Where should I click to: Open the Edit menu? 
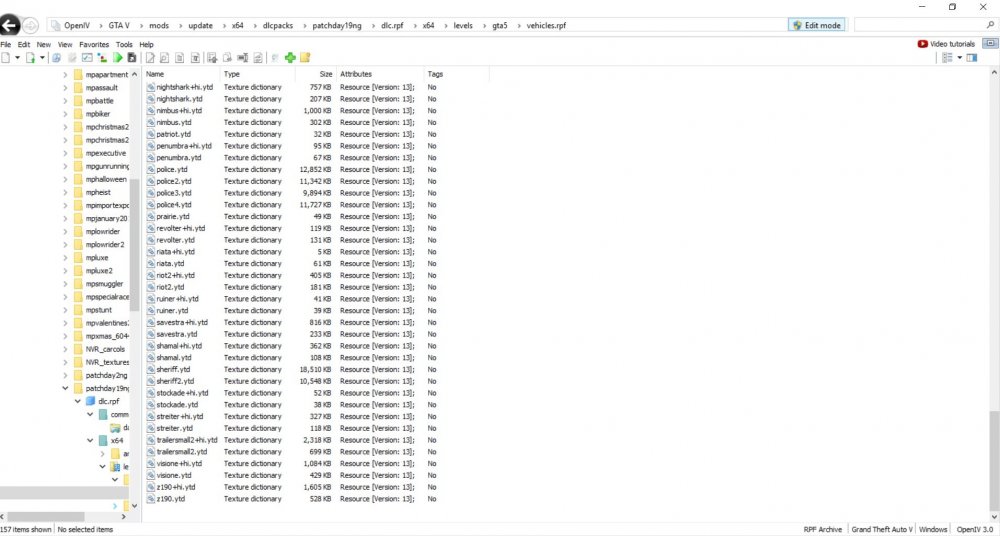coord(24,45)
